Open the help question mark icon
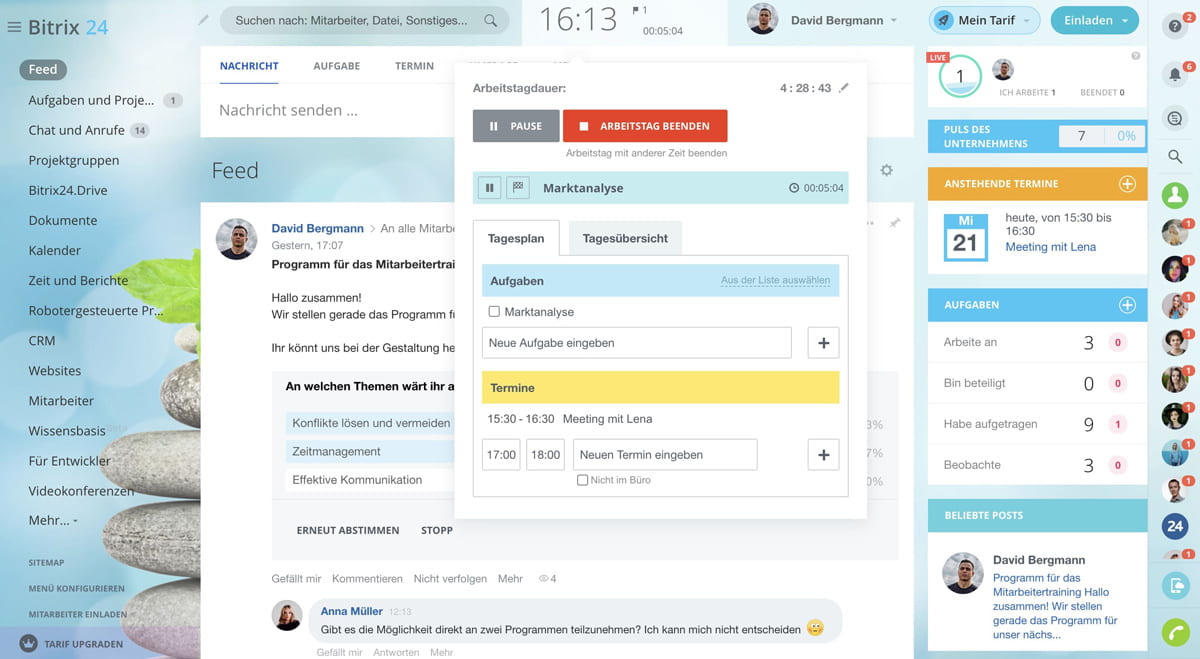Image resolution: width=1200 pixels, height=659 pixels. coord(1175,27)
